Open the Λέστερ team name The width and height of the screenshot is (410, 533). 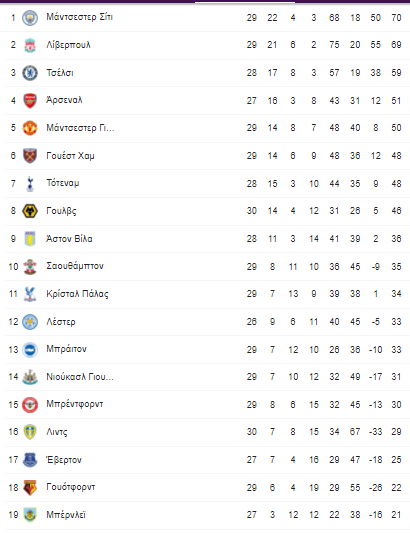pos(61,322)
